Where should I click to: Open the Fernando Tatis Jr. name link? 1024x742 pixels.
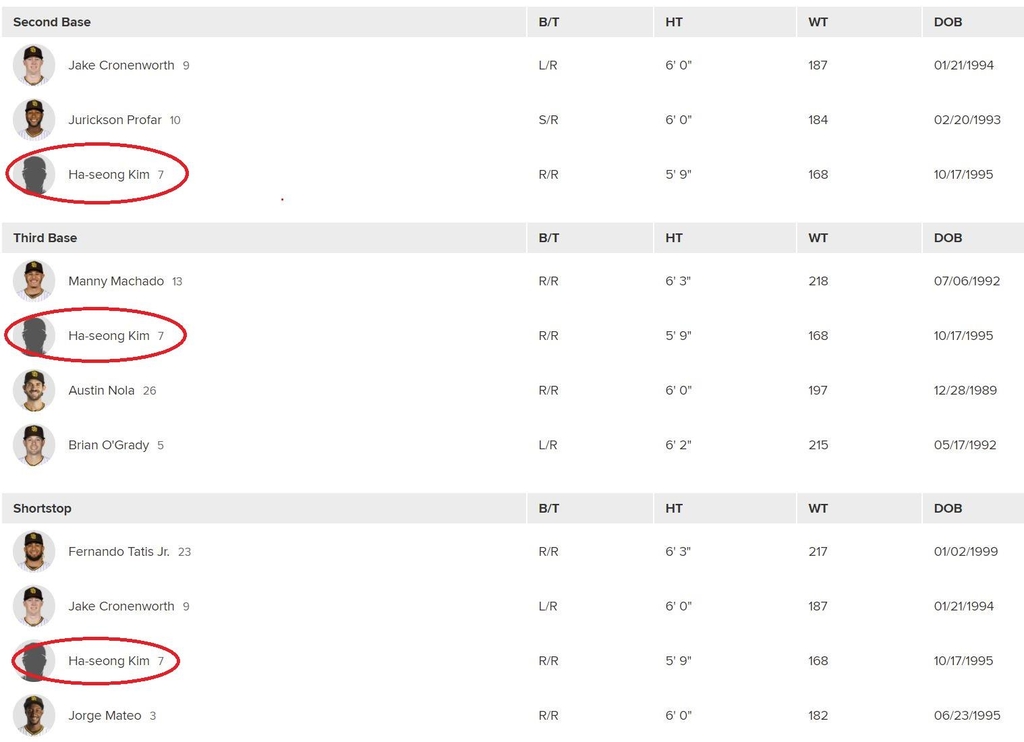(x=119, y=551)
